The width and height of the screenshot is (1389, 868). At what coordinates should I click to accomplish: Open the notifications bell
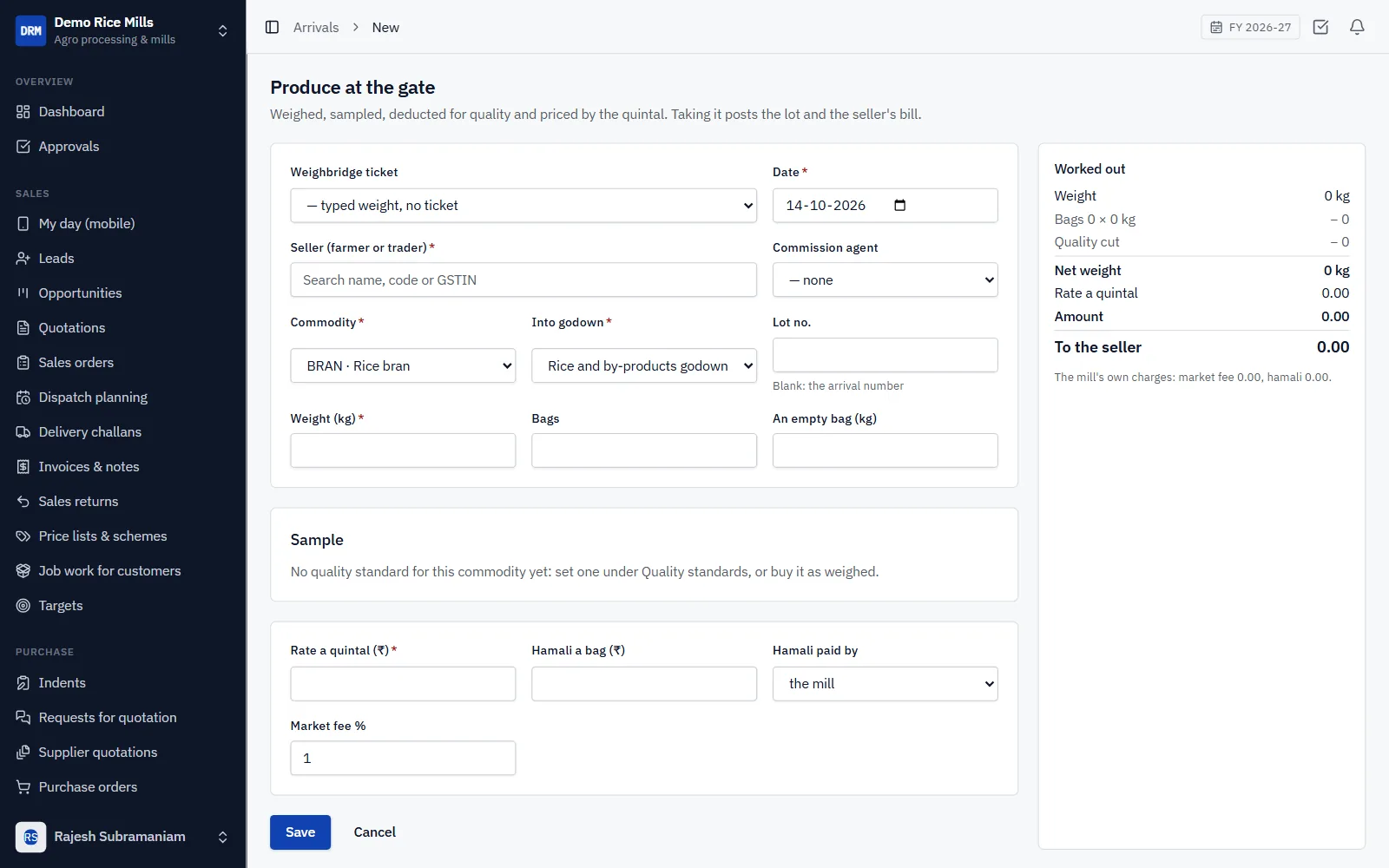pyautogui.click(x=1357, y=27)
